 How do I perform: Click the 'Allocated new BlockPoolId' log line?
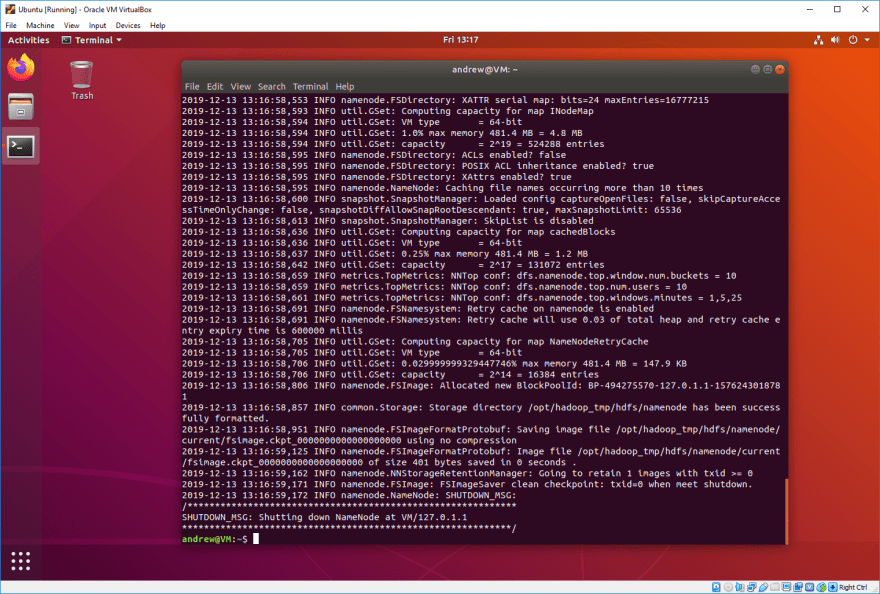coord(481,391)
